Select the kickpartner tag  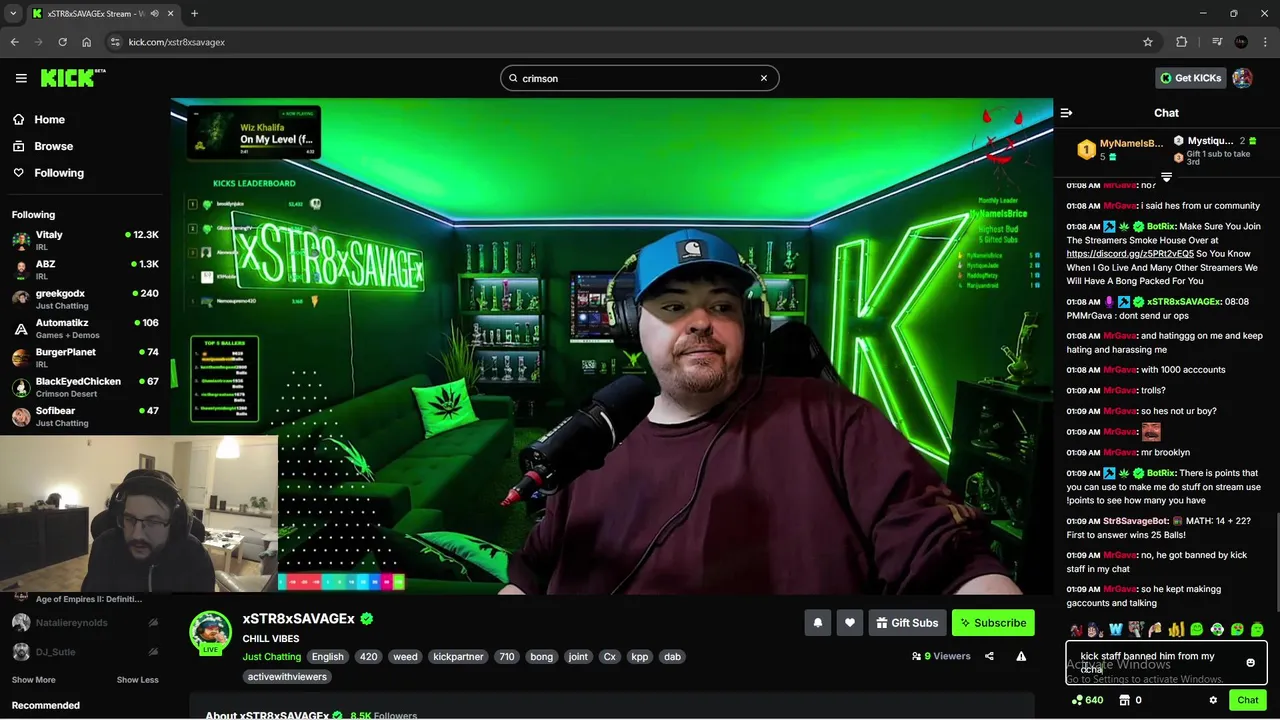458,657
